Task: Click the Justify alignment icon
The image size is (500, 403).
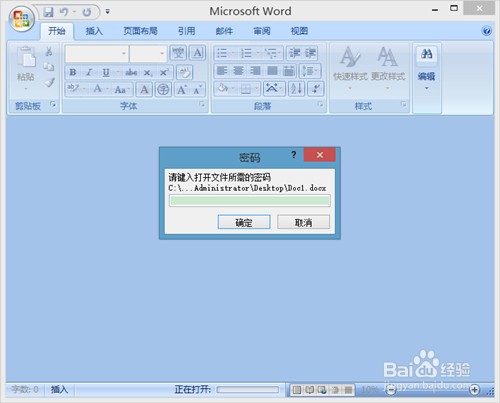Action: tap(272, 71)
